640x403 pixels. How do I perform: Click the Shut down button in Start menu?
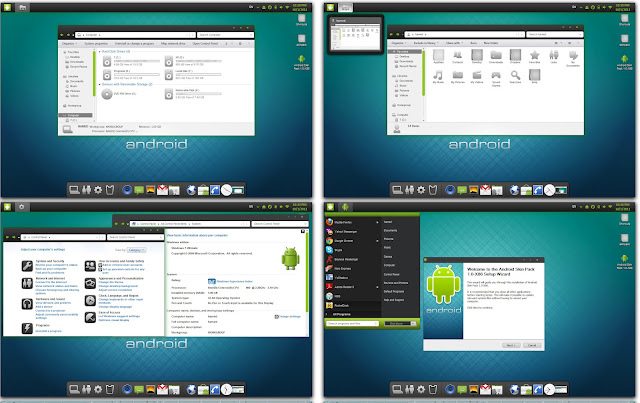click(397, 323)
